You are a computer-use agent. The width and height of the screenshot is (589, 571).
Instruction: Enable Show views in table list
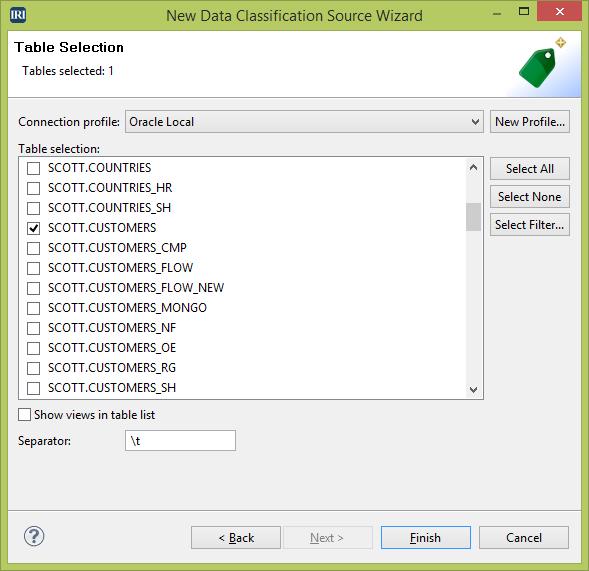tap(24, 415)
